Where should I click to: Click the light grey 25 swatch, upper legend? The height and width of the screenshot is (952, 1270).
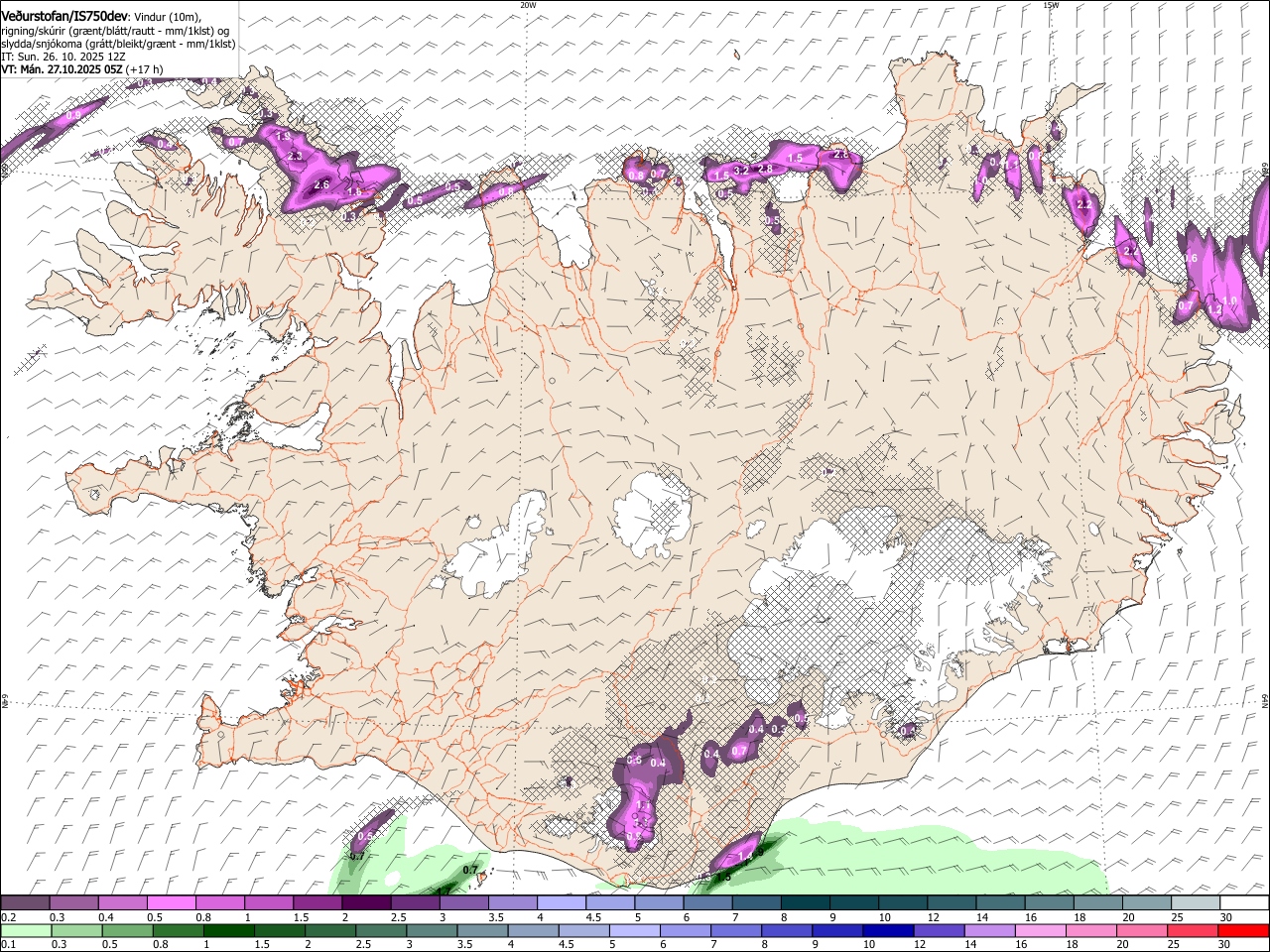(1196, 903)
